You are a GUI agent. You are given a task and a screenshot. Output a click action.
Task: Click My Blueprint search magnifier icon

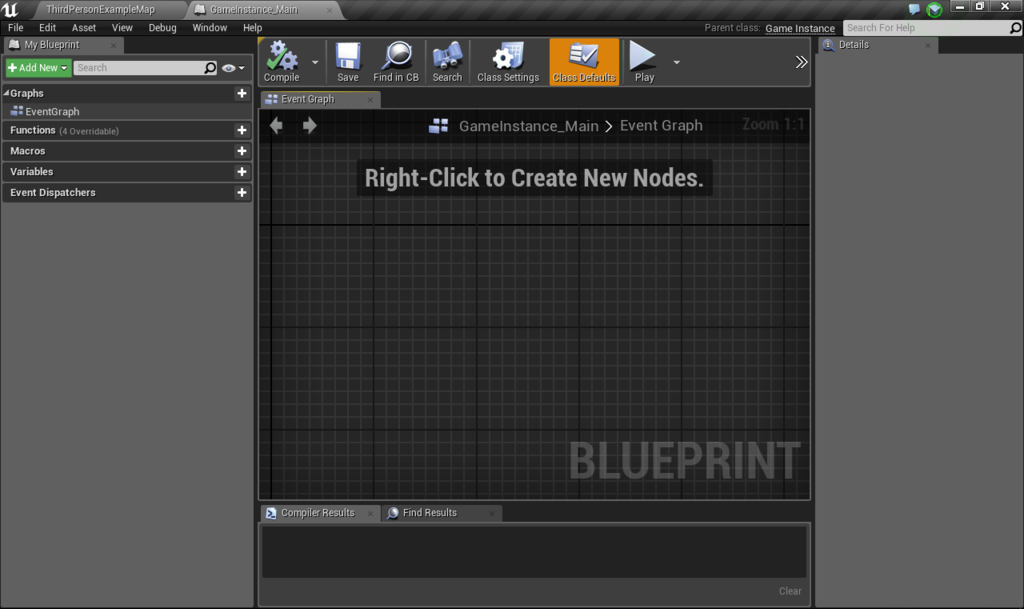point(210,68)
